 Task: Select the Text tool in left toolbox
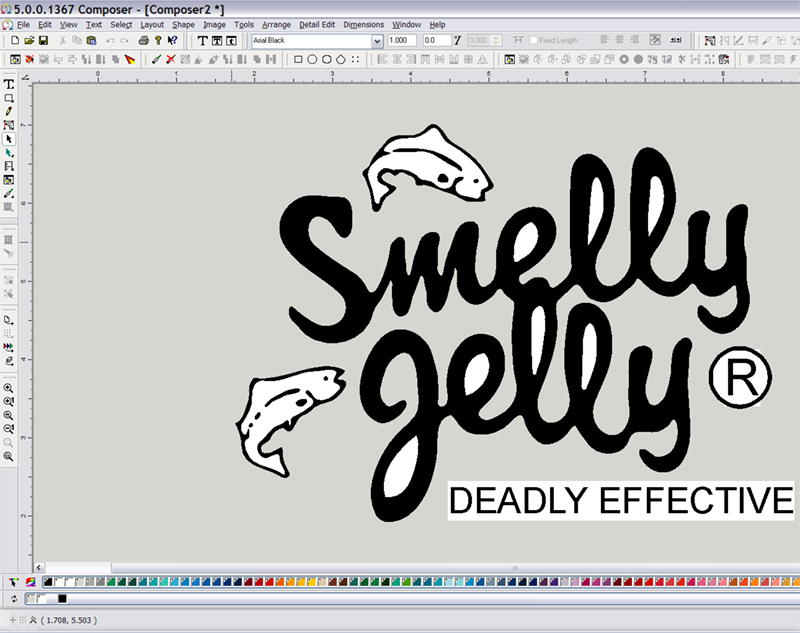(x=9, y=84)
